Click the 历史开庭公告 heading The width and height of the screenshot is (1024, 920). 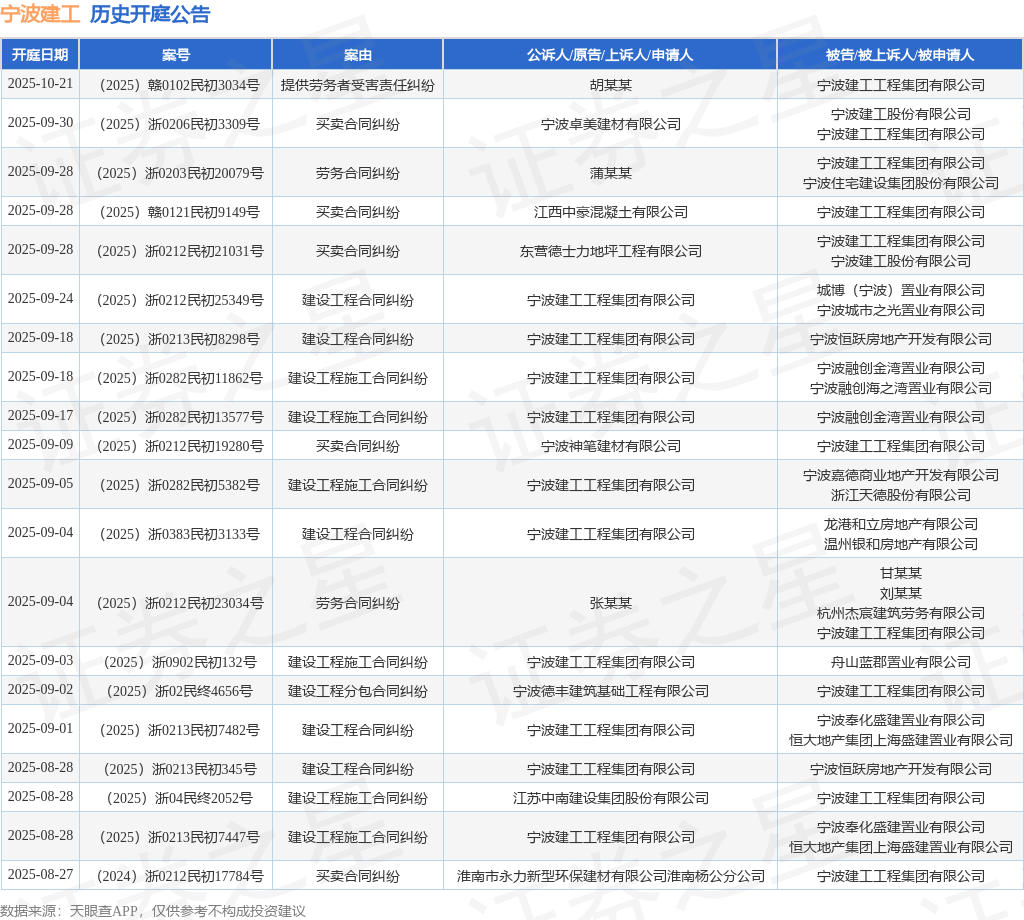[x=150, y=14]
